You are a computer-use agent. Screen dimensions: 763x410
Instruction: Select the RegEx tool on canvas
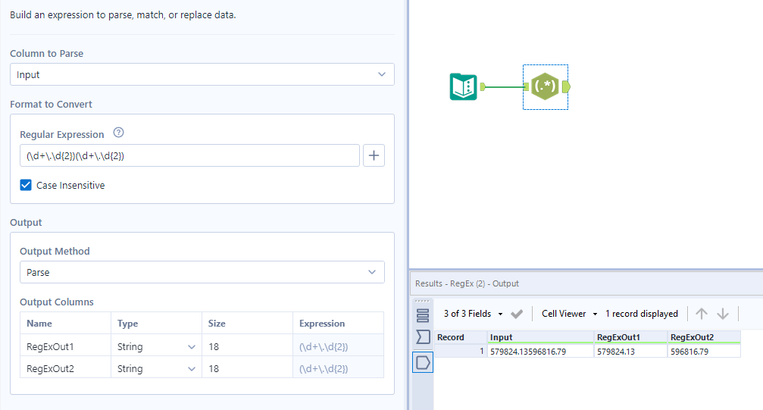545,87
